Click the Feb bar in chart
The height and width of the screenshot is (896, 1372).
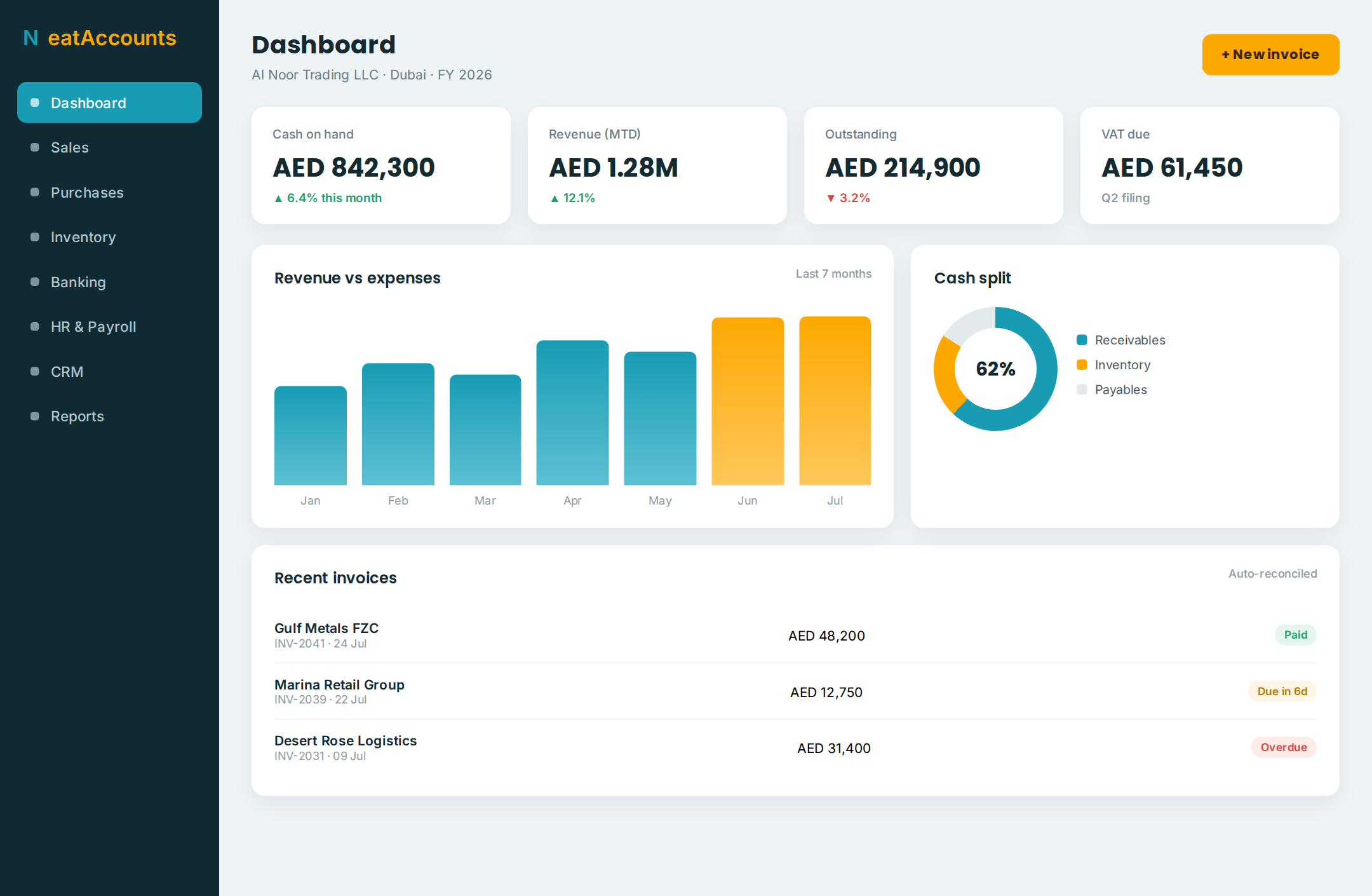pyautogui.click(x=398, y=424)
